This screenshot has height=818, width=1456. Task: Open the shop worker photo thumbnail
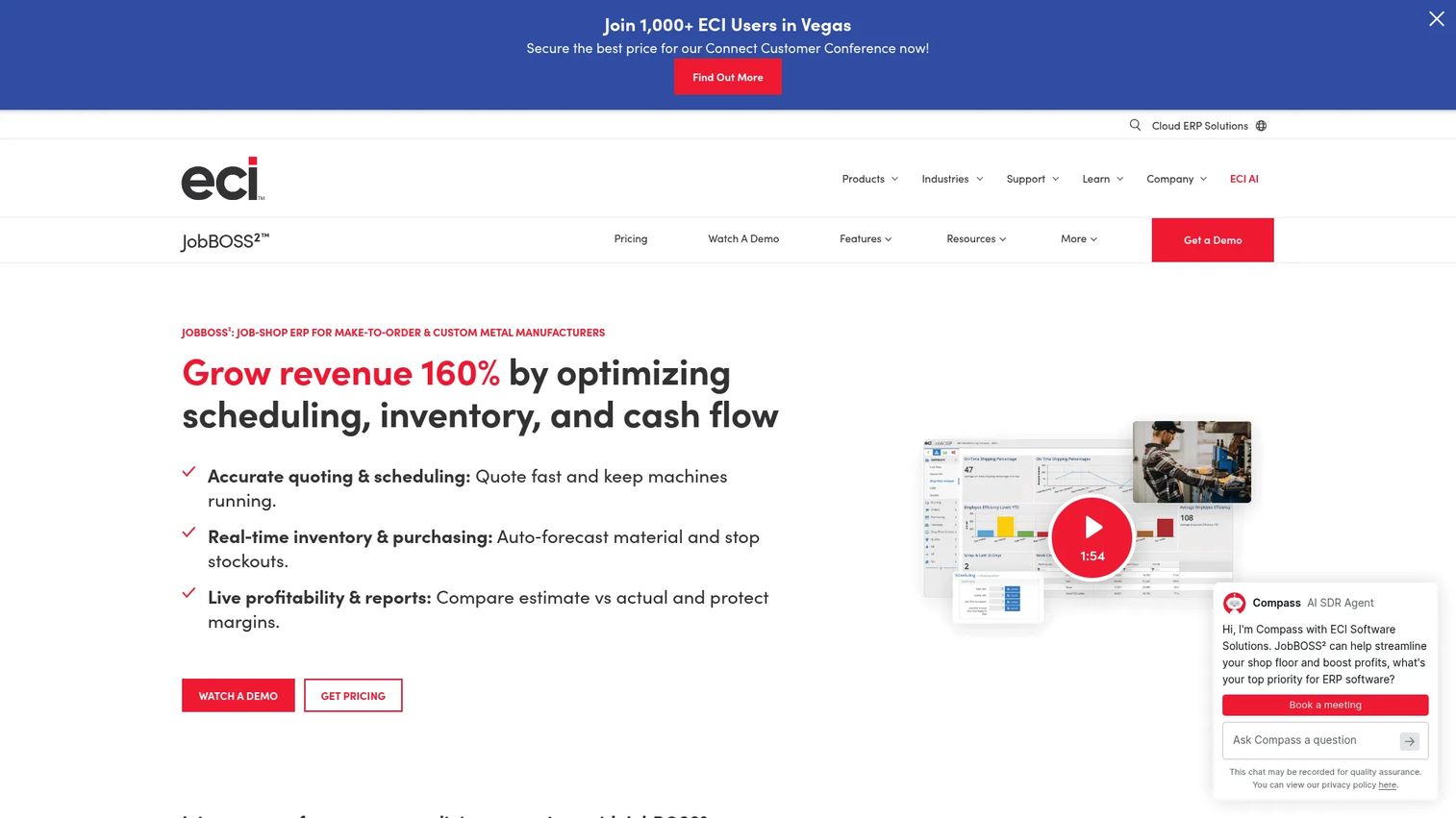tap(1192, 461)
